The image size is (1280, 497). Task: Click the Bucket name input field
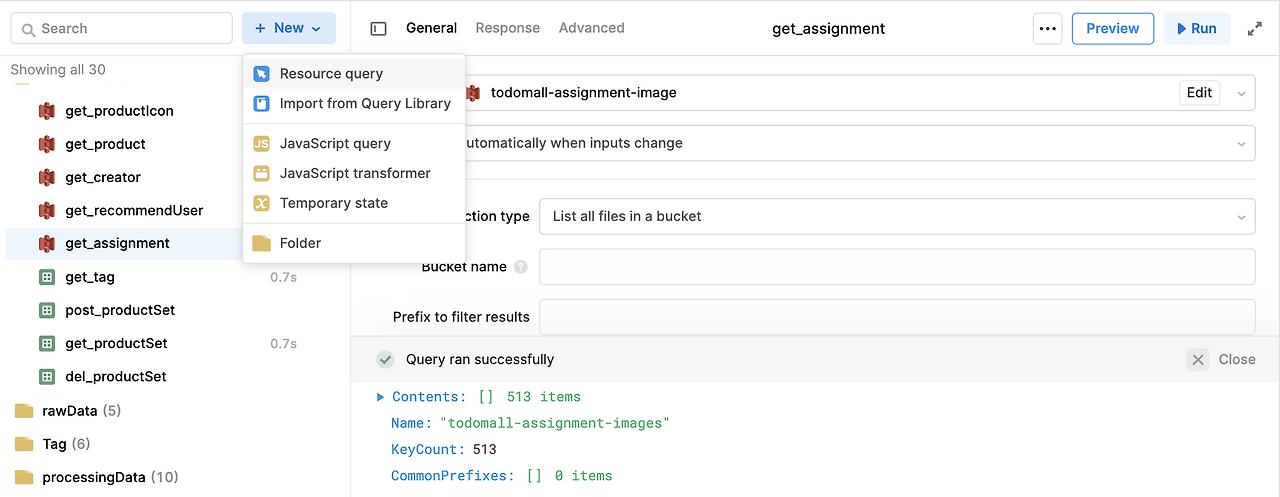click(896, 267)
